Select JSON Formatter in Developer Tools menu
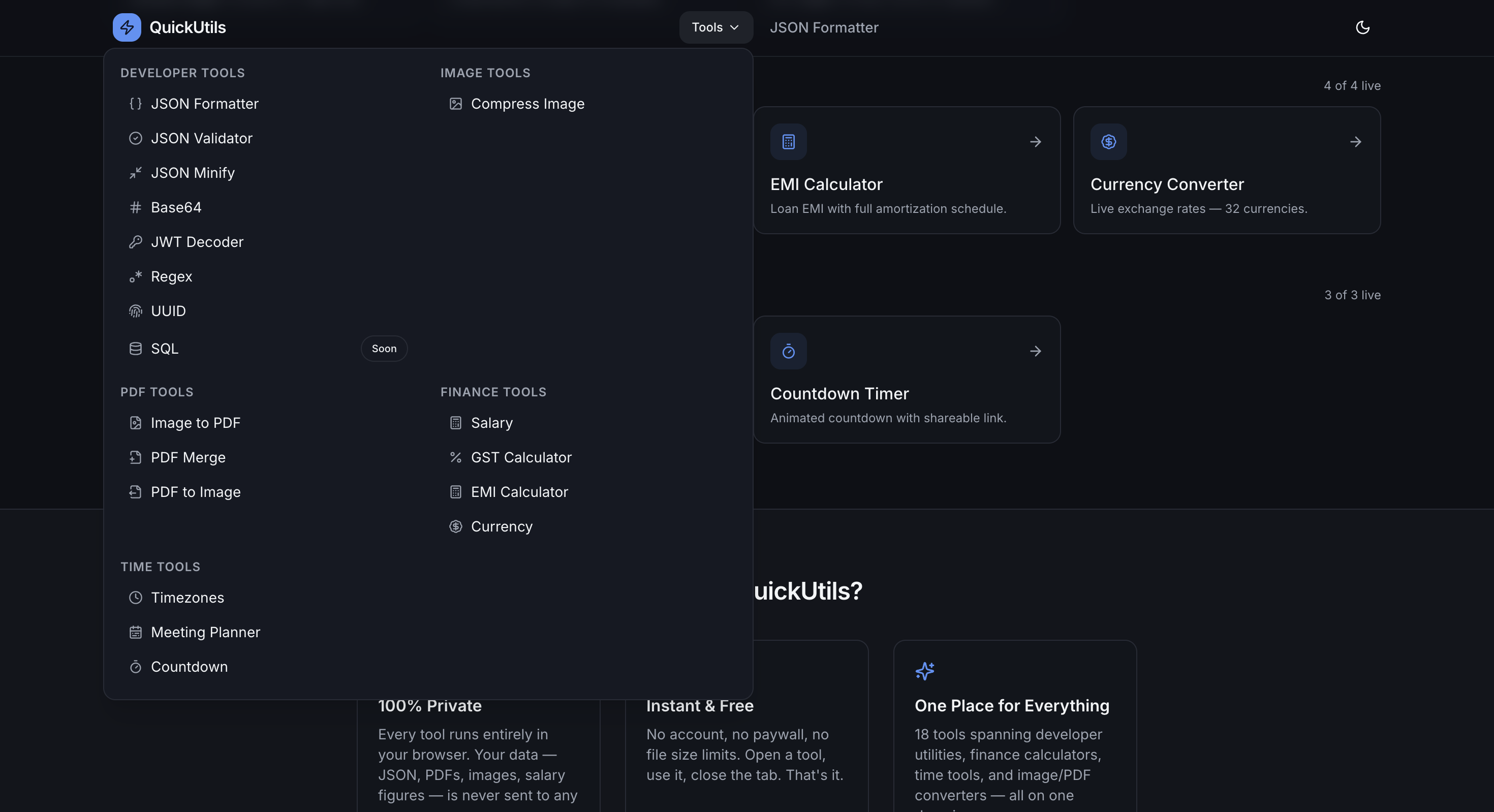The width and height of the screenshot is (1494, 812). (x=267, y=104)
